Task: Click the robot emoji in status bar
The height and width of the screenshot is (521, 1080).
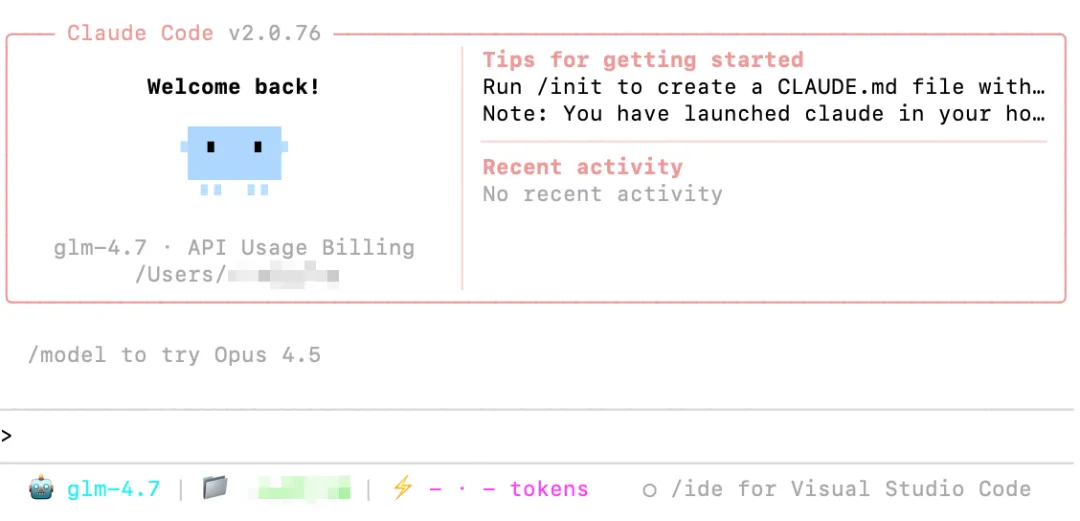Action: click(41, 489)
